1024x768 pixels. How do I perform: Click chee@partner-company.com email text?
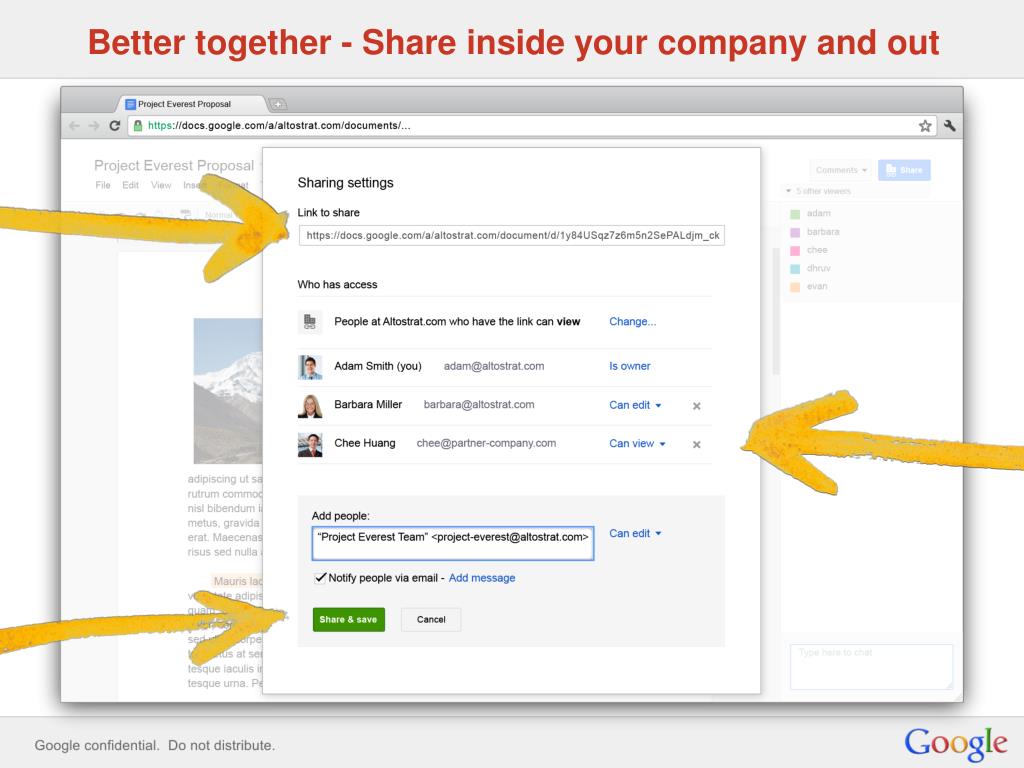(x=487, y=443)
